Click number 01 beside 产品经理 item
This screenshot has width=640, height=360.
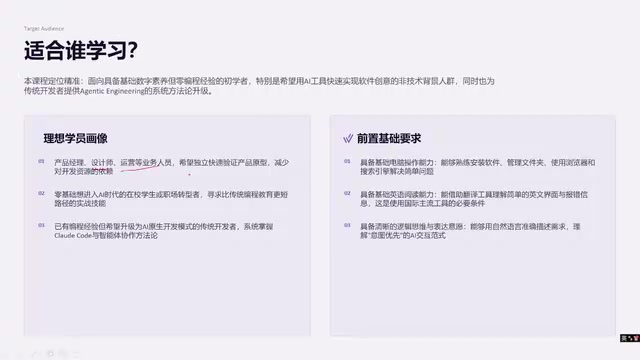[41, 161]
